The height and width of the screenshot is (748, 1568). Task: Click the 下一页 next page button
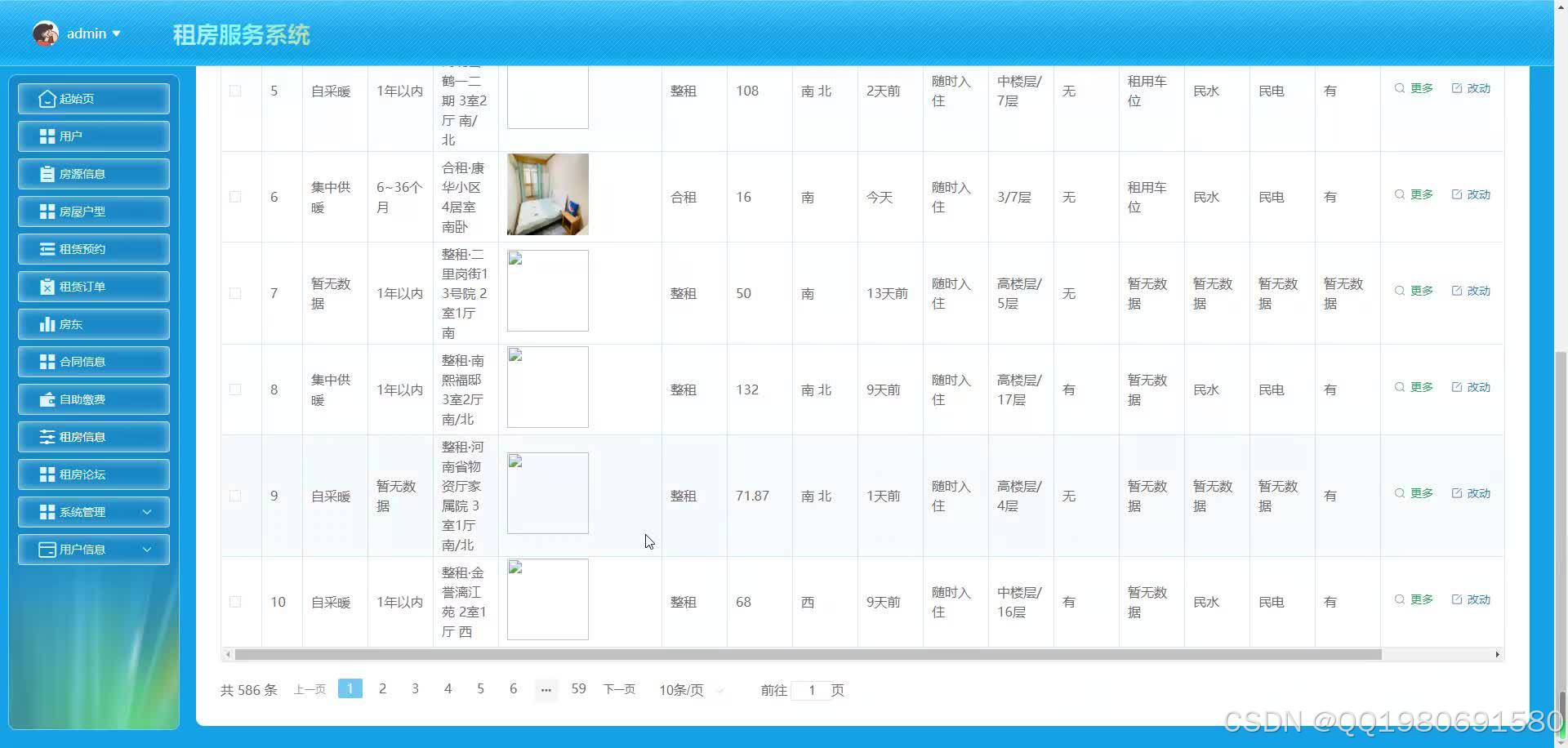[x=619, y=689]
